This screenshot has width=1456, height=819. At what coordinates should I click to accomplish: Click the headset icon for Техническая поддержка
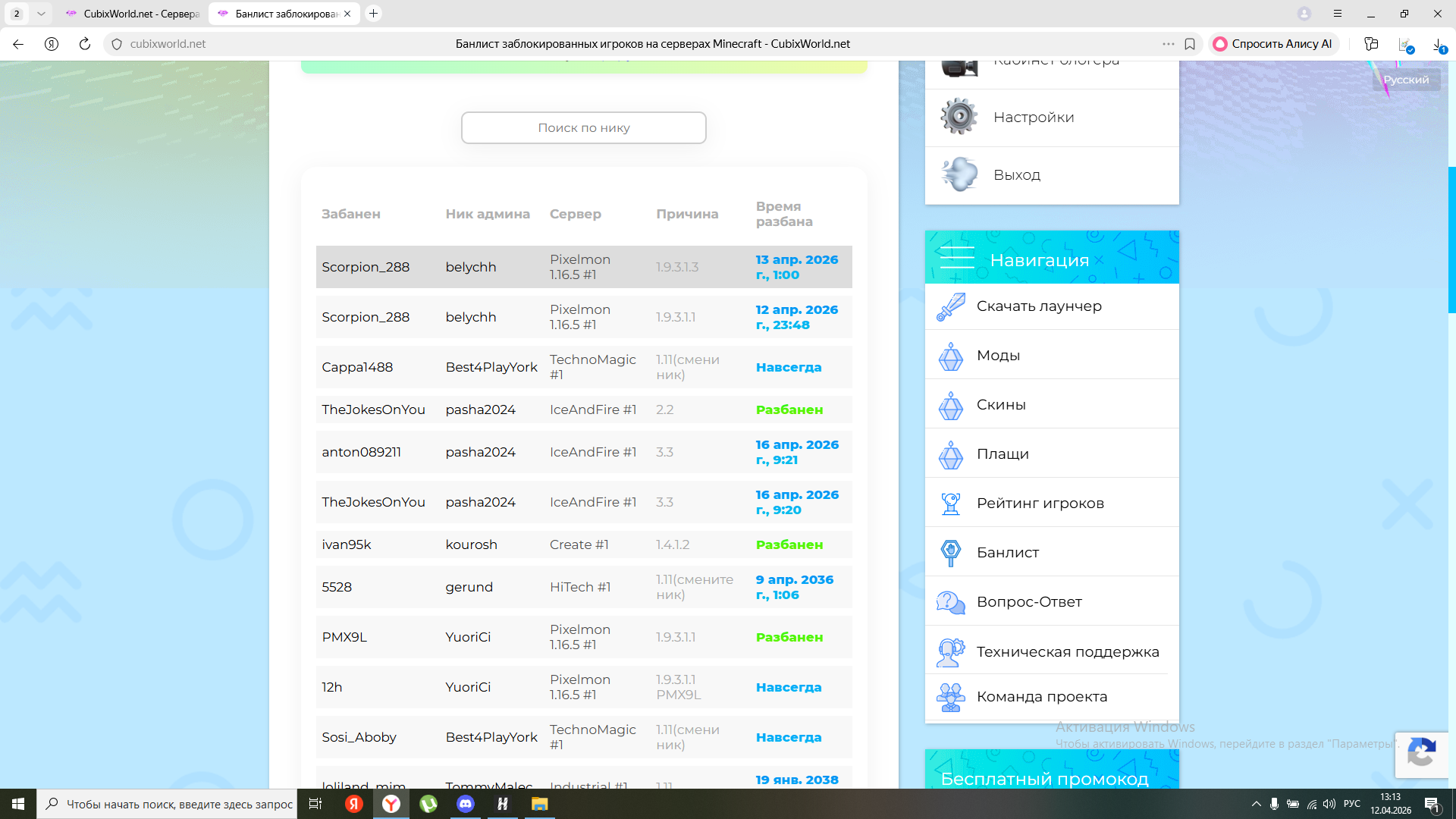click(x=950, y=651)
